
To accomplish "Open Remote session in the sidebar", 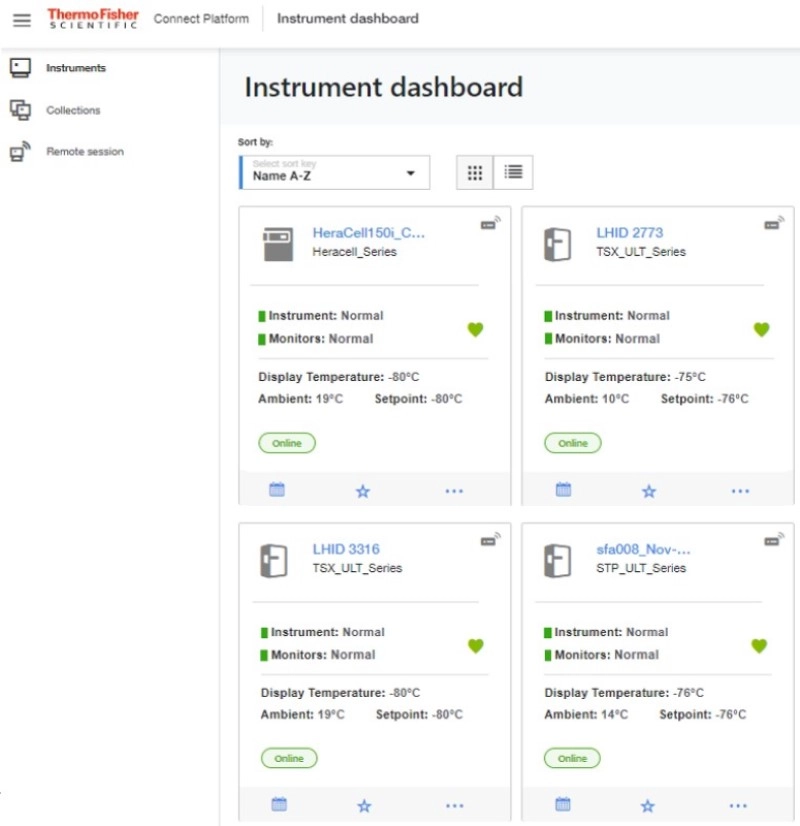I will tap(84, 152).
